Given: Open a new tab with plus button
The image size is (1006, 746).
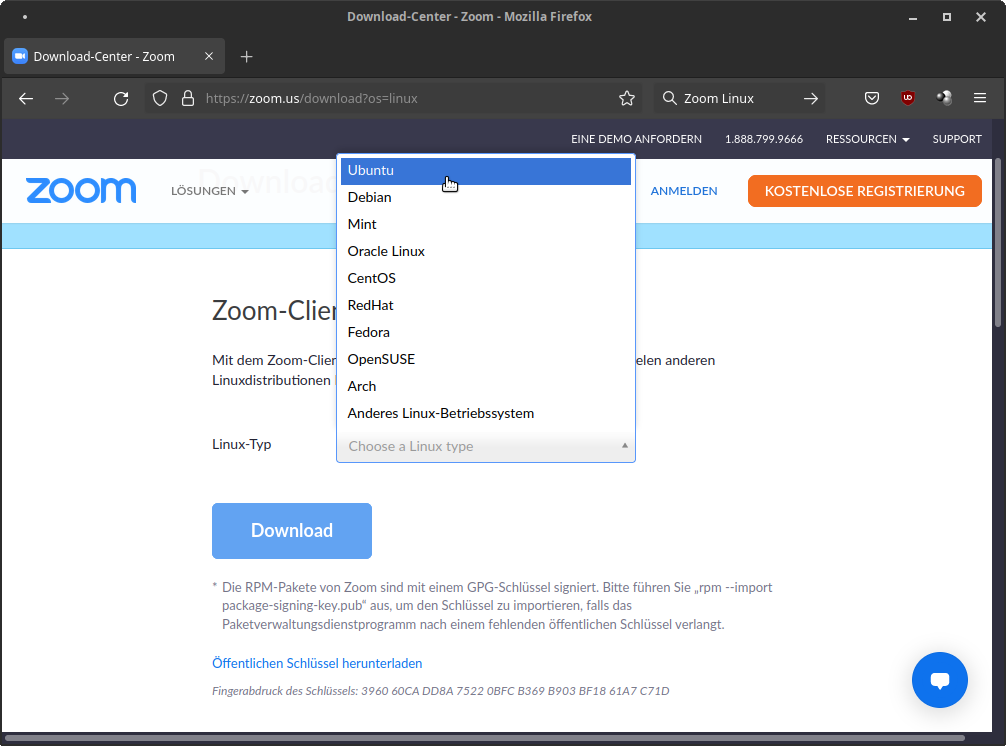Looking at the screenshot, I should [246, 56].
